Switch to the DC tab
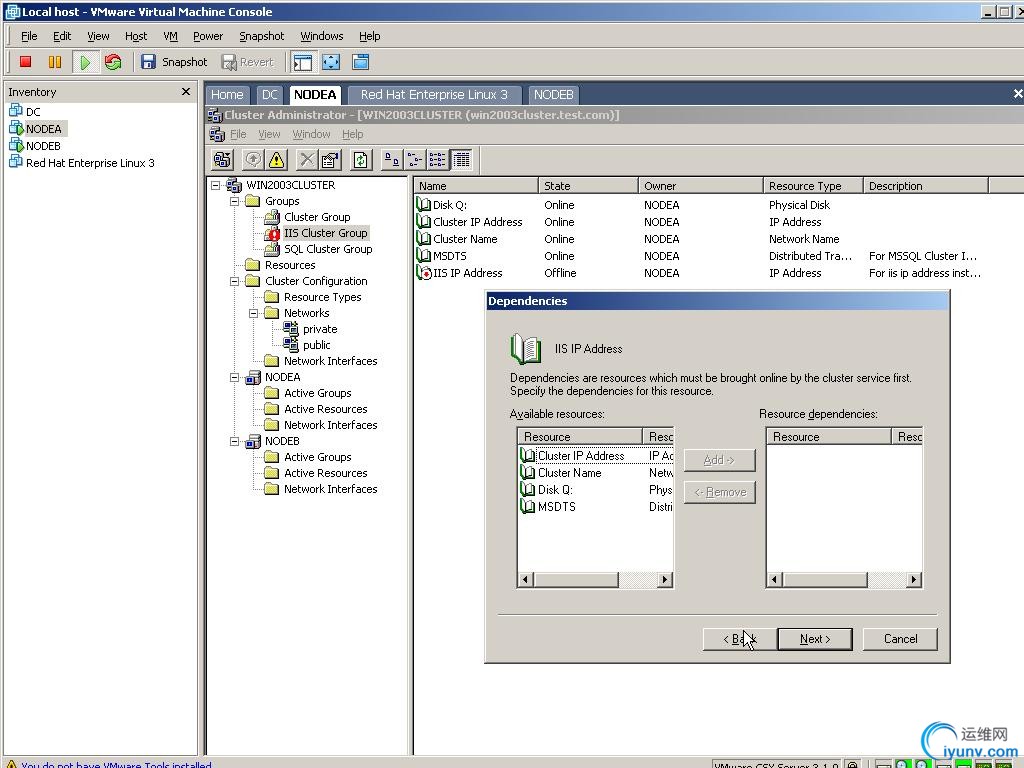 [x=270, y=95]
